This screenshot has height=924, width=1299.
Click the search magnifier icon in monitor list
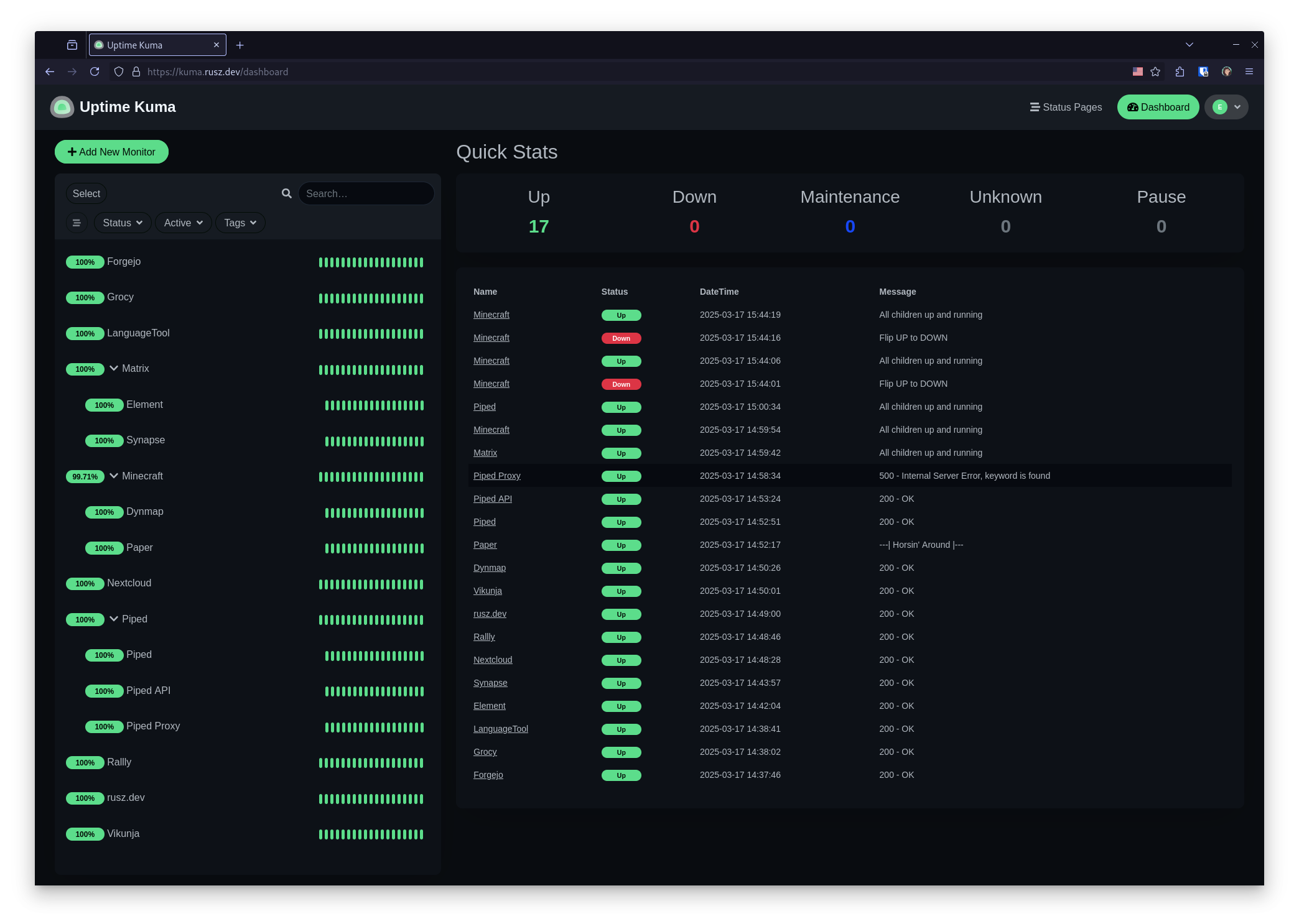point(287,193)
